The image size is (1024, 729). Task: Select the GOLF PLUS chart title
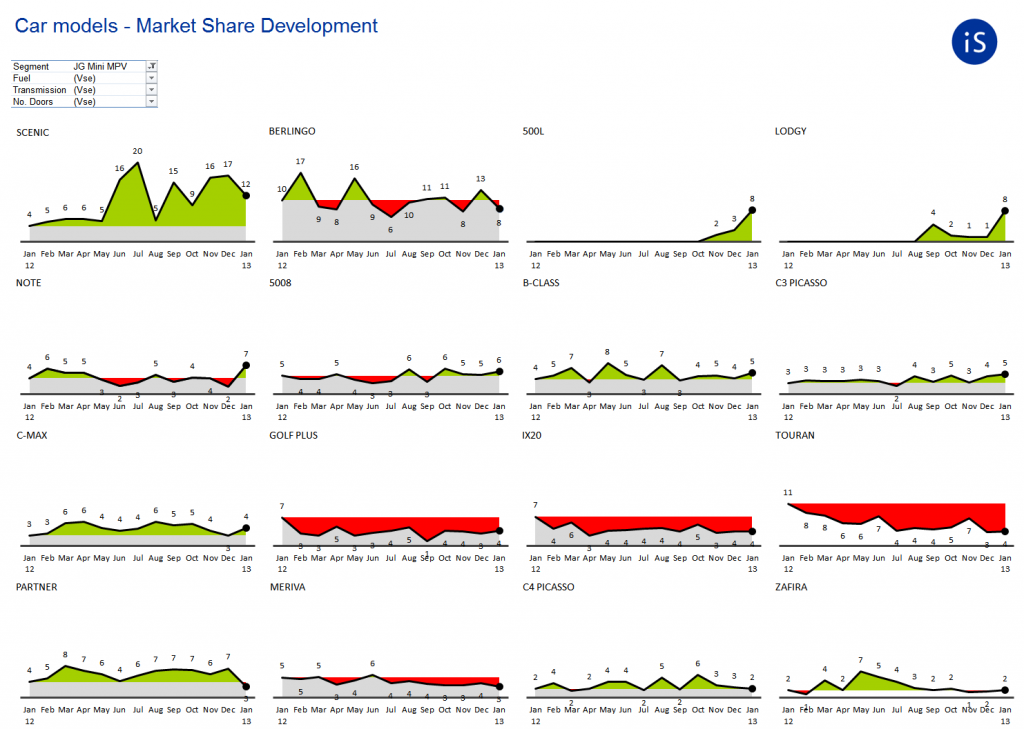293,435
